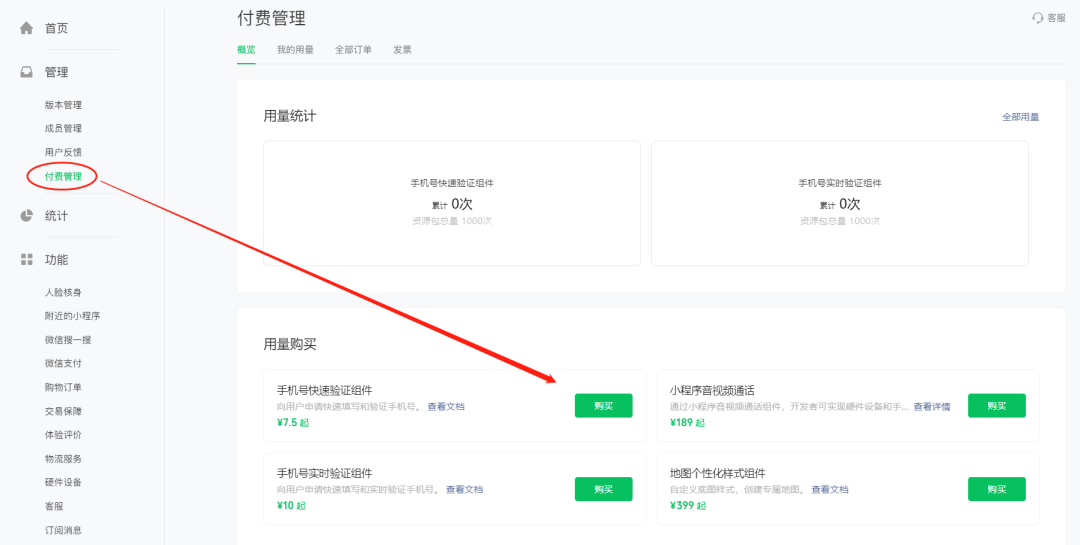Open 购物订单
1080x545 pixels.
[x=63, y=387]
